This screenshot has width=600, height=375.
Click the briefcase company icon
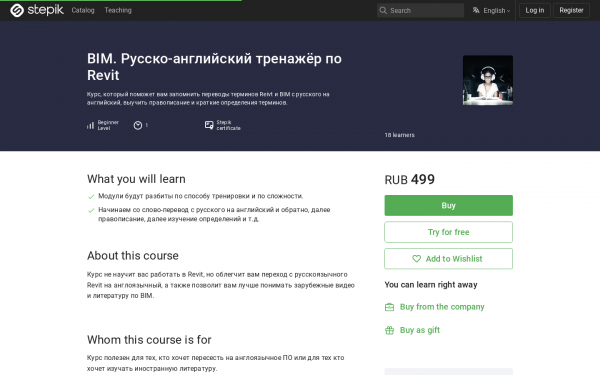coord(389,307)
